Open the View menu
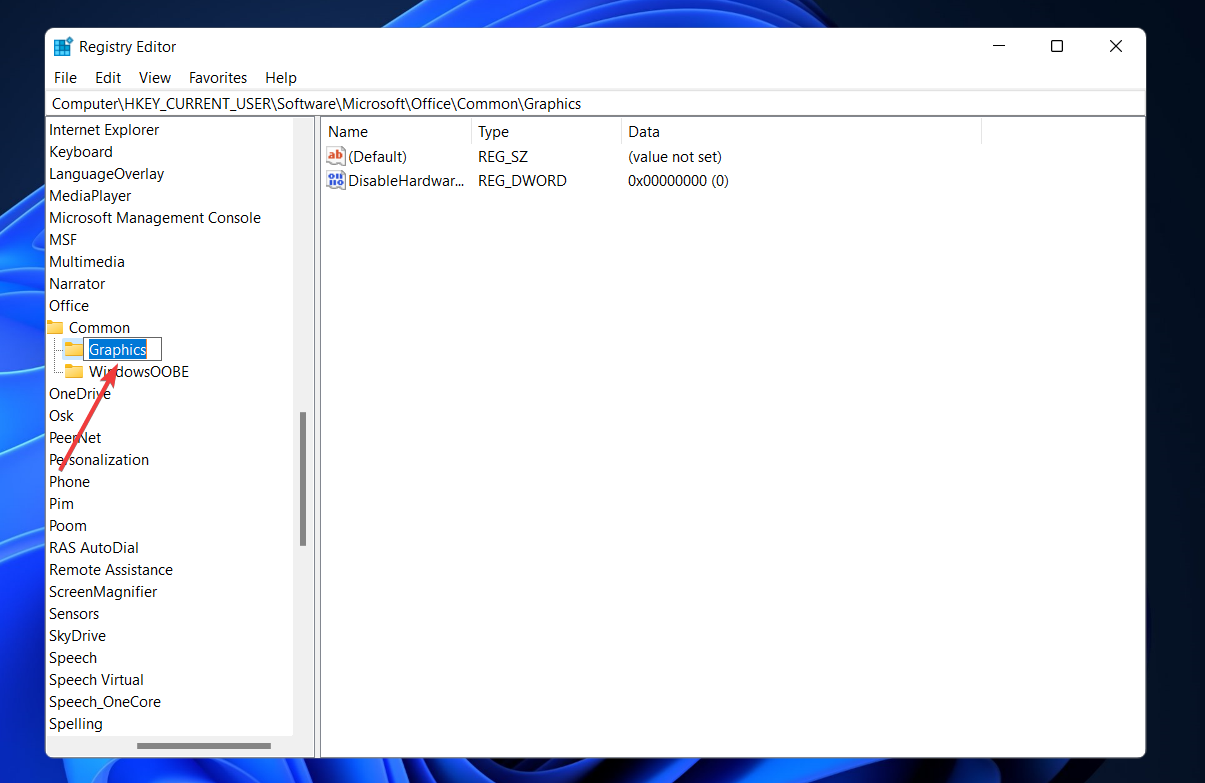The image size is (1205, 783). (x=155, y=77)
